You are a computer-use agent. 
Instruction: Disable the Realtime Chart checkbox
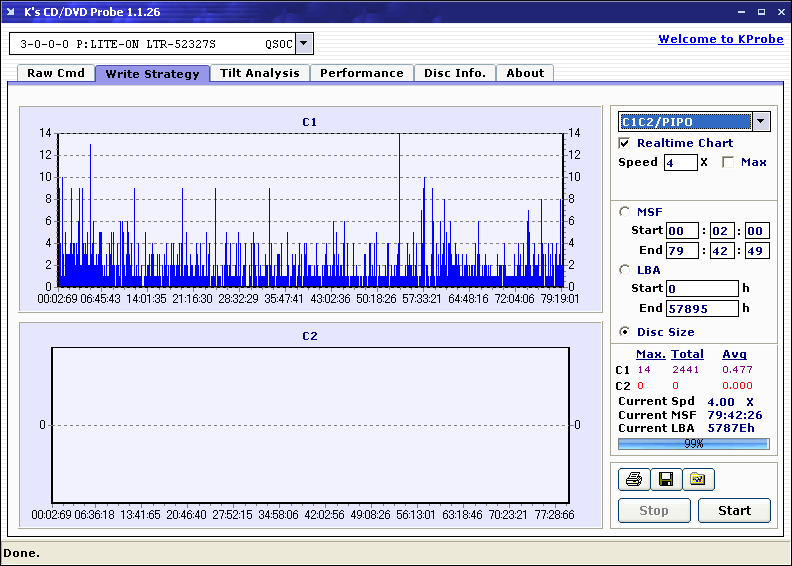tap(625, 143)
